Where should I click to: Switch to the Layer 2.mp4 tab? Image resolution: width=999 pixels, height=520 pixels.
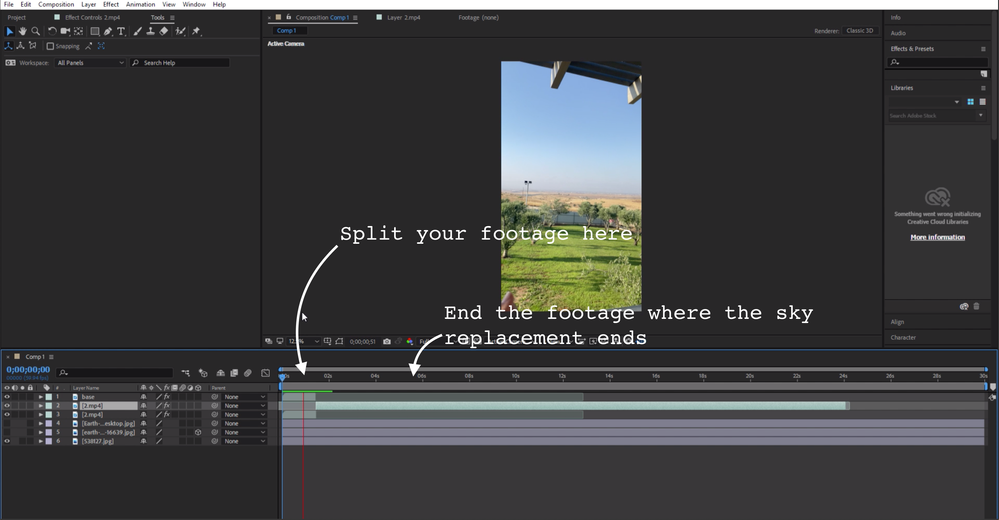[x=403, y=17]
